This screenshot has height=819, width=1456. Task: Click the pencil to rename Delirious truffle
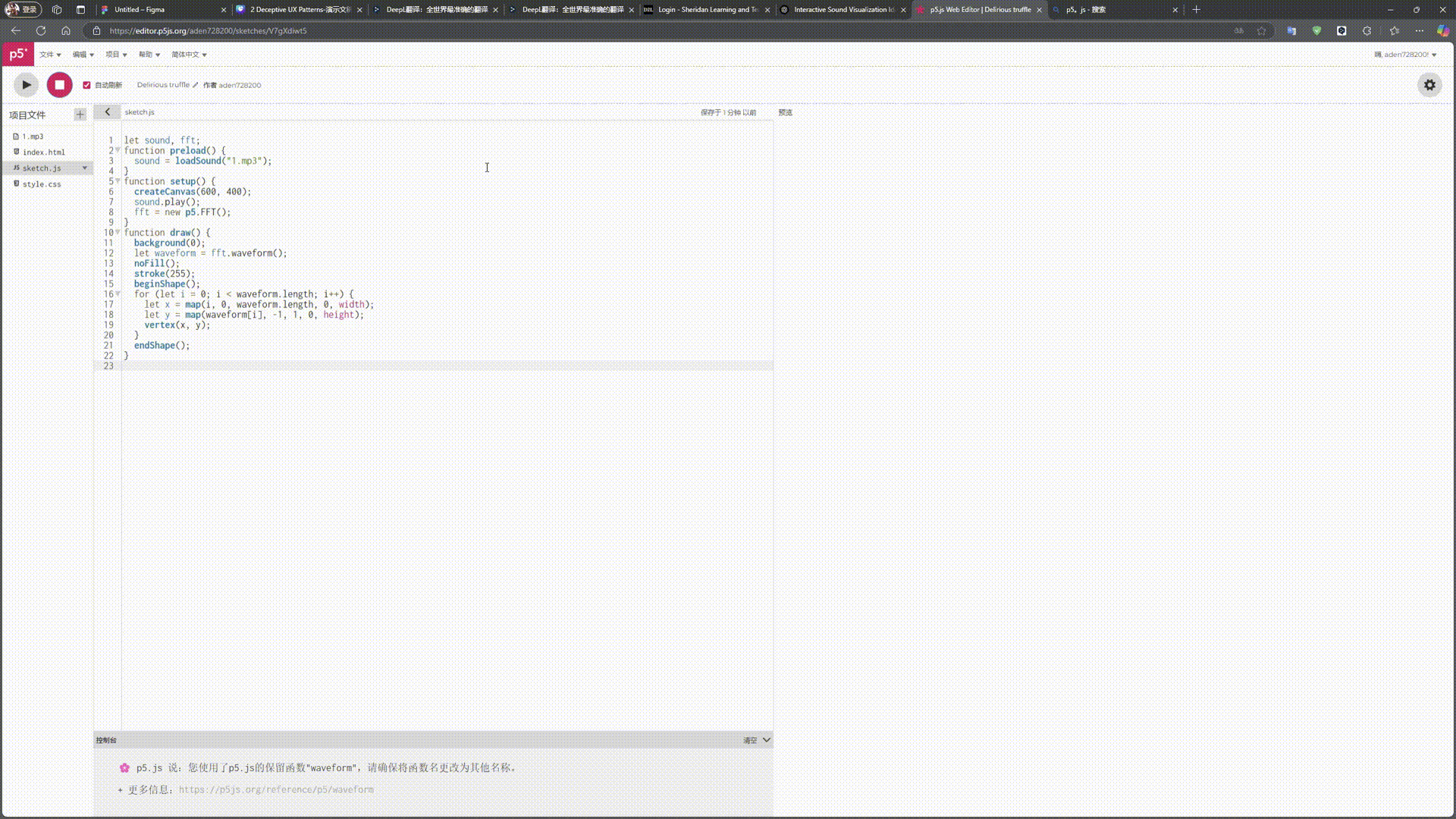point(195,85)
